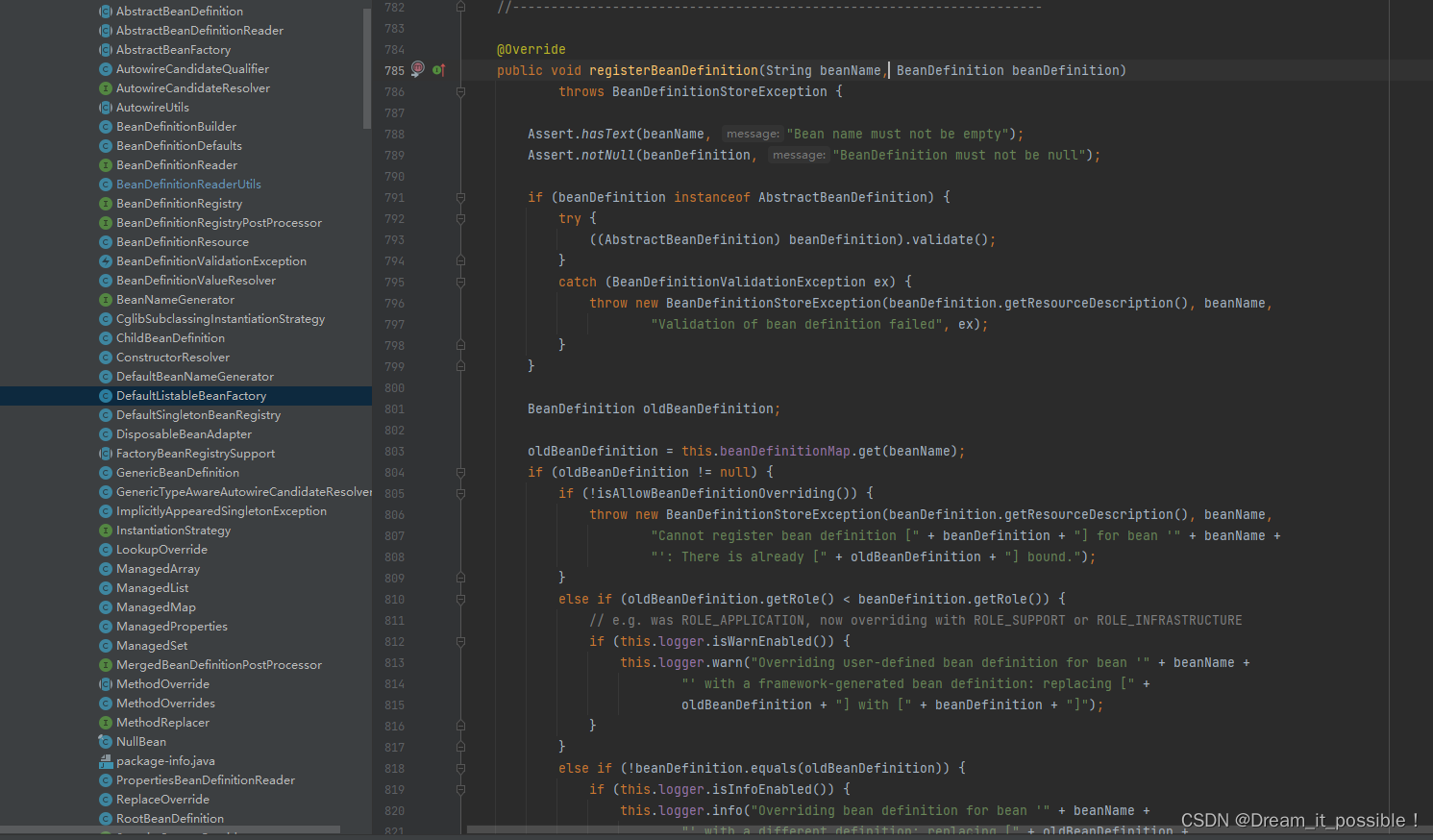Select MethodOverride class
Screen dimensions: 1433x840
pos(162,684)
